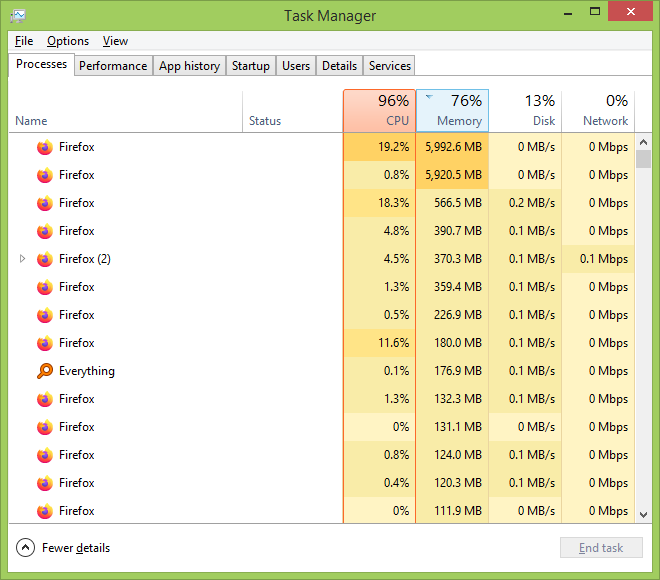Switch to the Services tab
The image size is (660, 580).
(390, 66)
